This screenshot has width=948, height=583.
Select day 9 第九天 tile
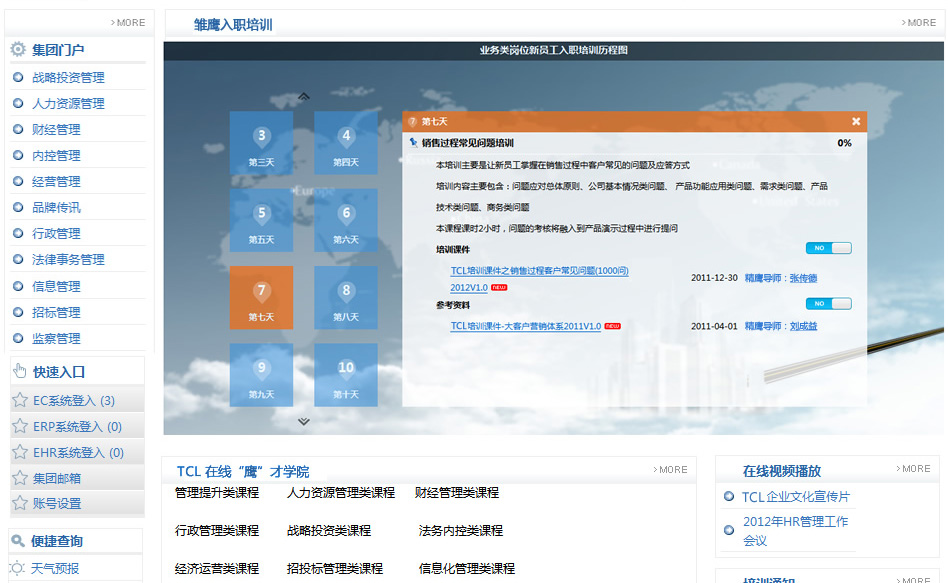pos(261,375)
